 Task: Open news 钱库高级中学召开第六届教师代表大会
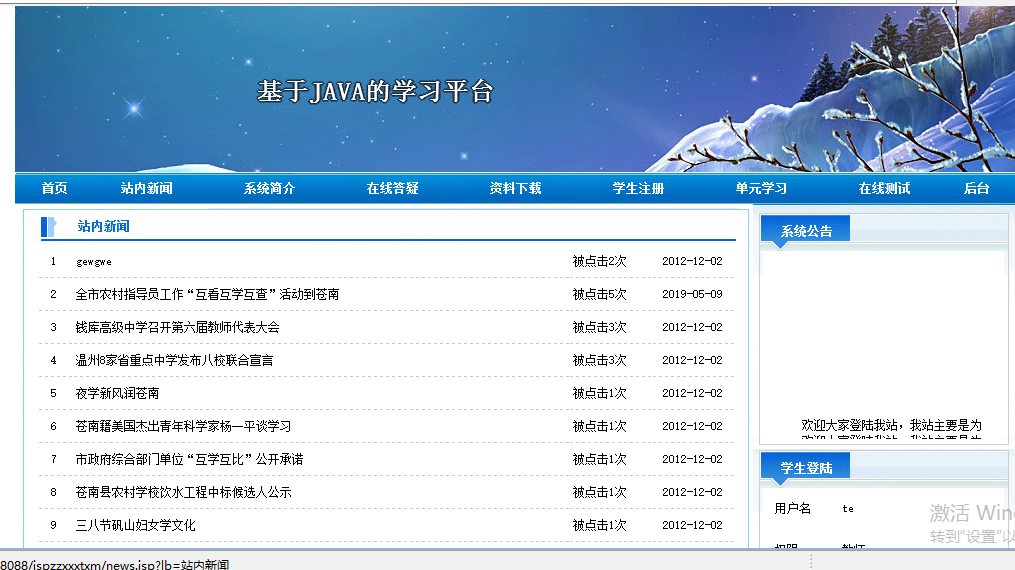[177, 327]
